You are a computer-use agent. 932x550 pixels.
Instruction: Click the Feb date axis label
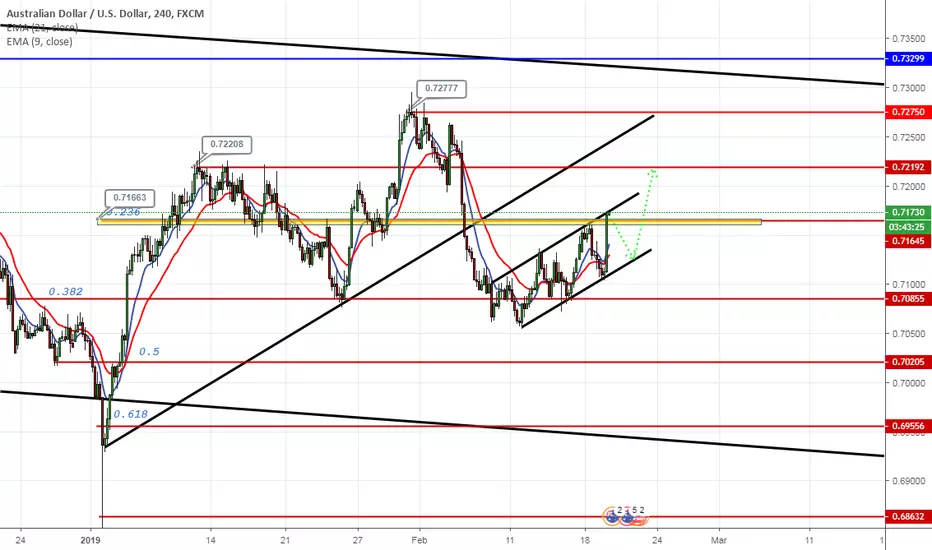[x=420, y=540]
